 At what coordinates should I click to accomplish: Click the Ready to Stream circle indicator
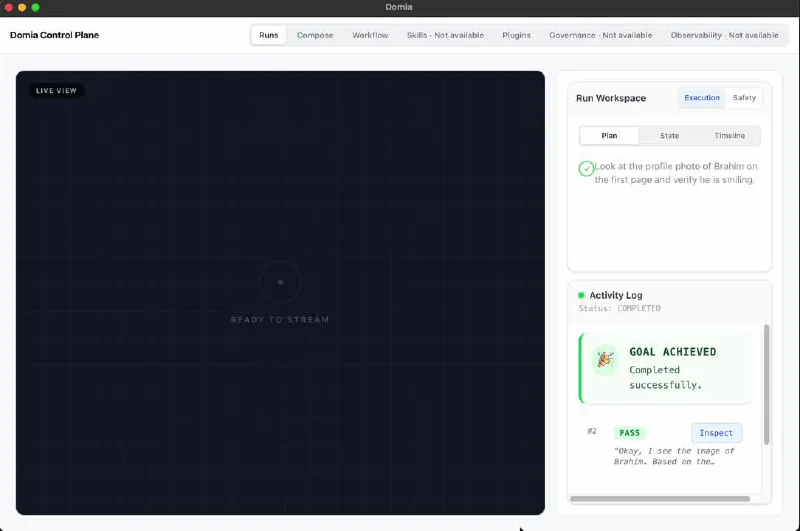[x=280, y=282]
